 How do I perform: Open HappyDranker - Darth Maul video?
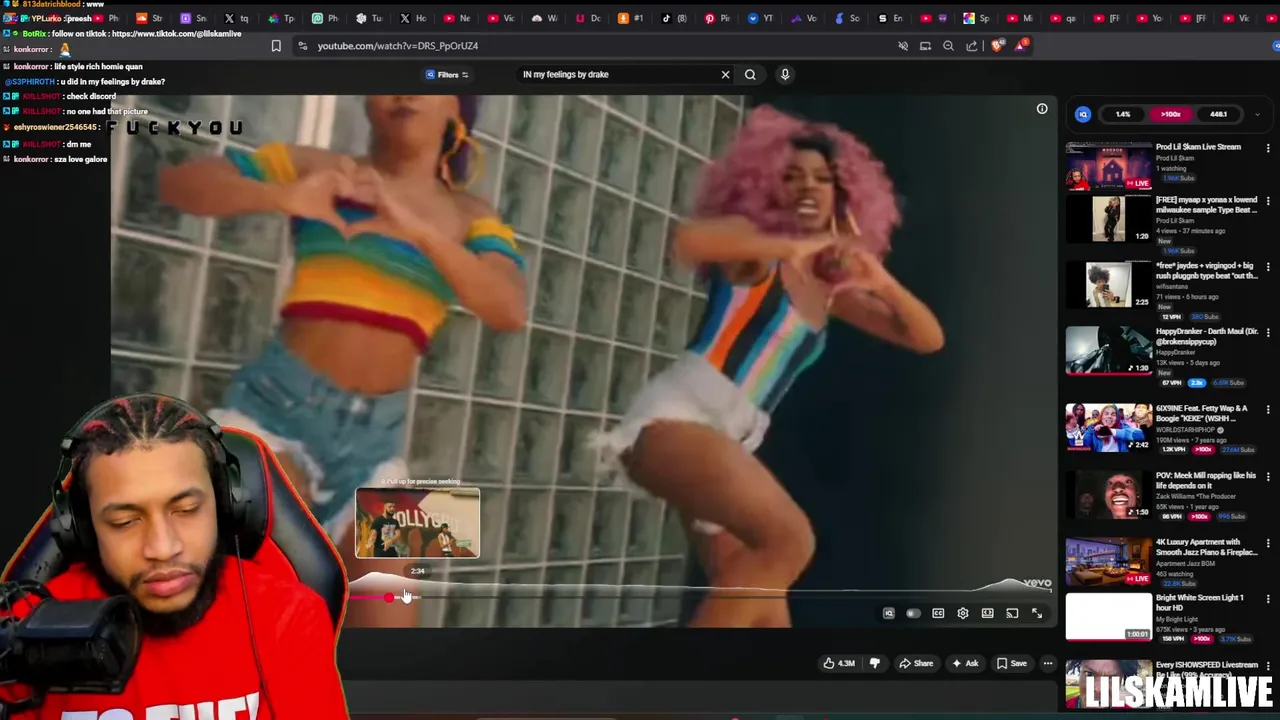tap(1108, 351)
